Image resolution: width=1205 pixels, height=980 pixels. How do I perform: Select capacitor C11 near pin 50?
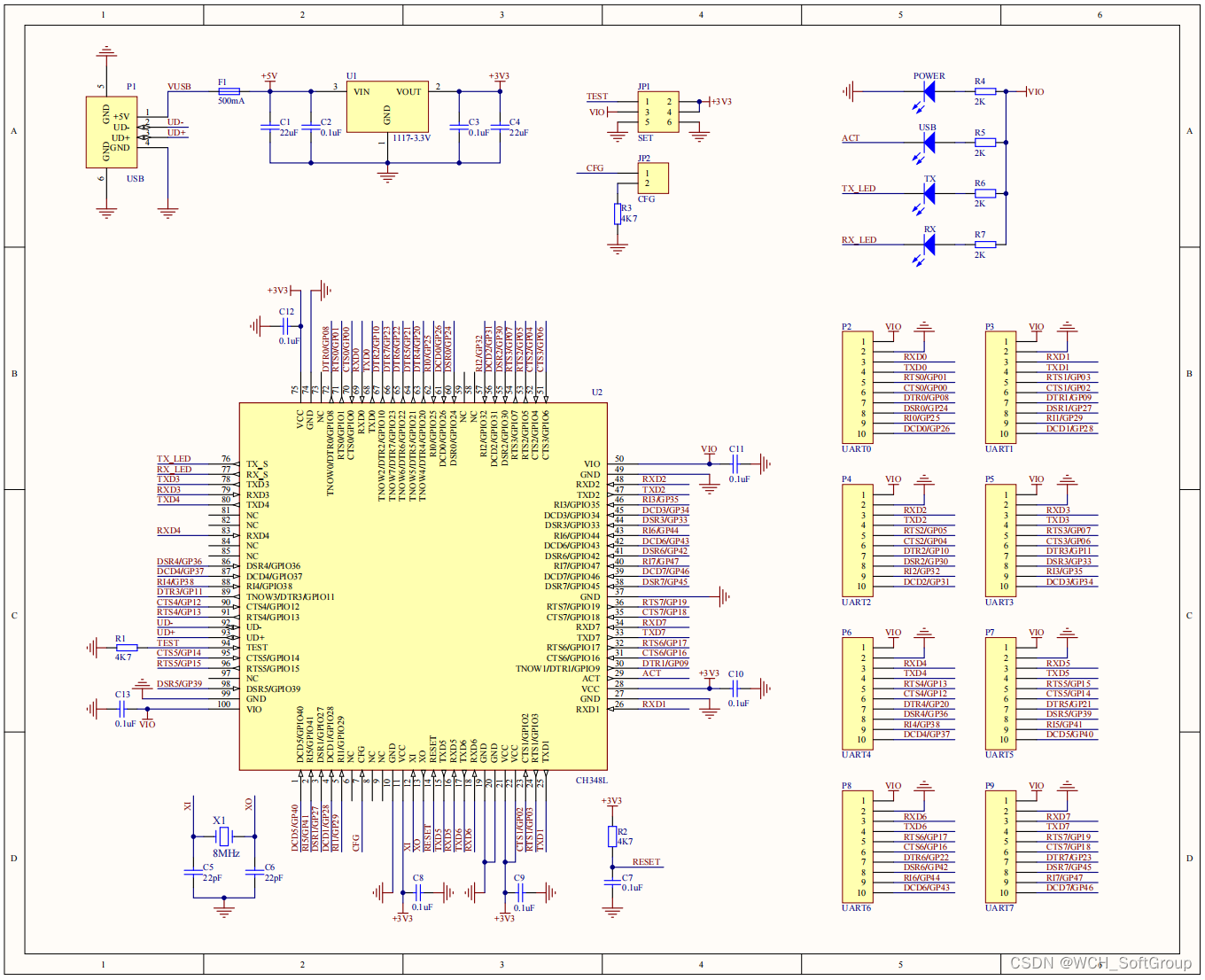tap(735, 463)
